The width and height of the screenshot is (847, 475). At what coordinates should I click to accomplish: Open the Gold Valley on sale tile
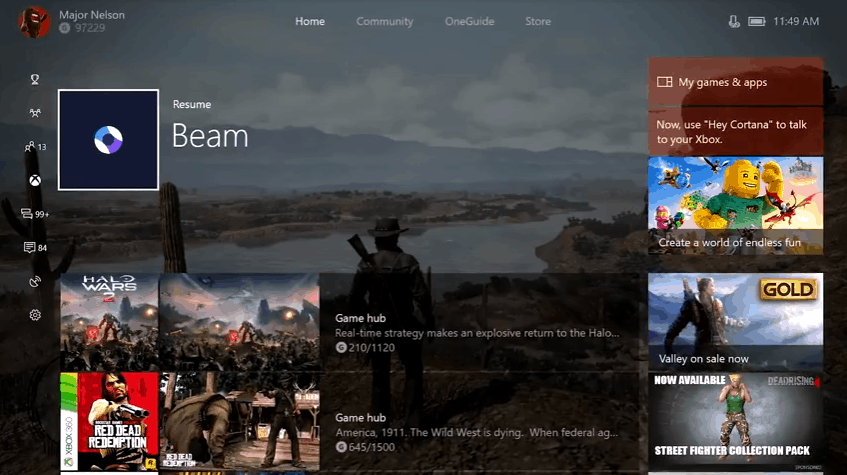pos(735,322)
